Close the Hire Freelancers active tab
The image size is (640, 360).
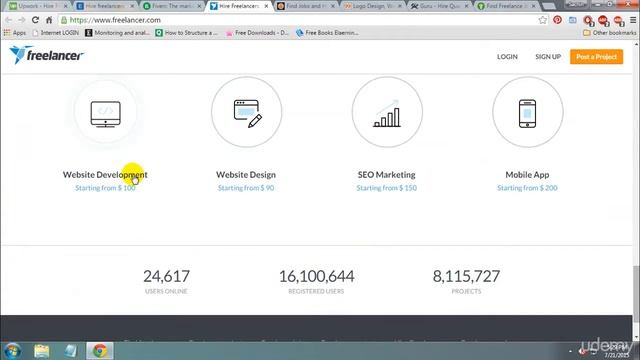tap(266, 6)
